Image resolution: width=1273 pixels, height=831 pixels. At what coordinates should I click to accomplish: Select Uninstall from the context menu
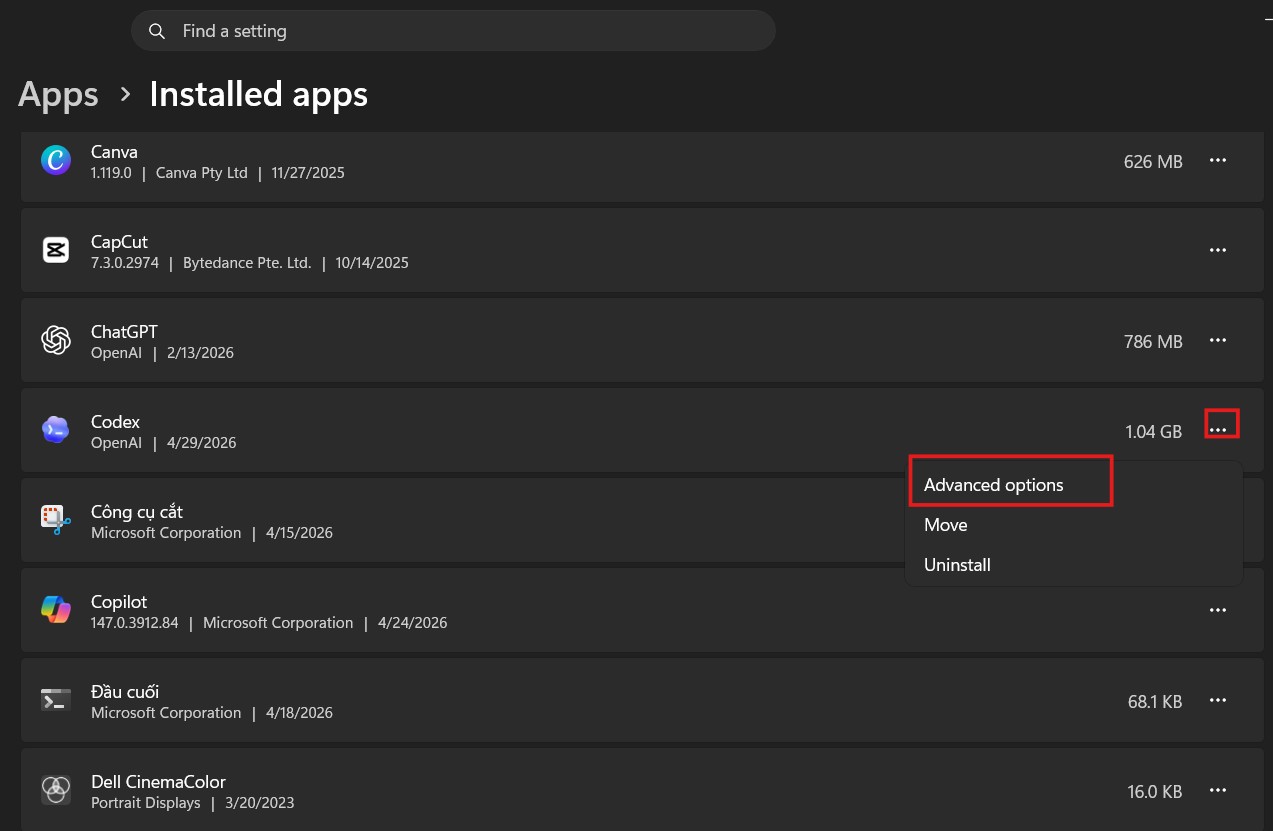pos(957,564)
